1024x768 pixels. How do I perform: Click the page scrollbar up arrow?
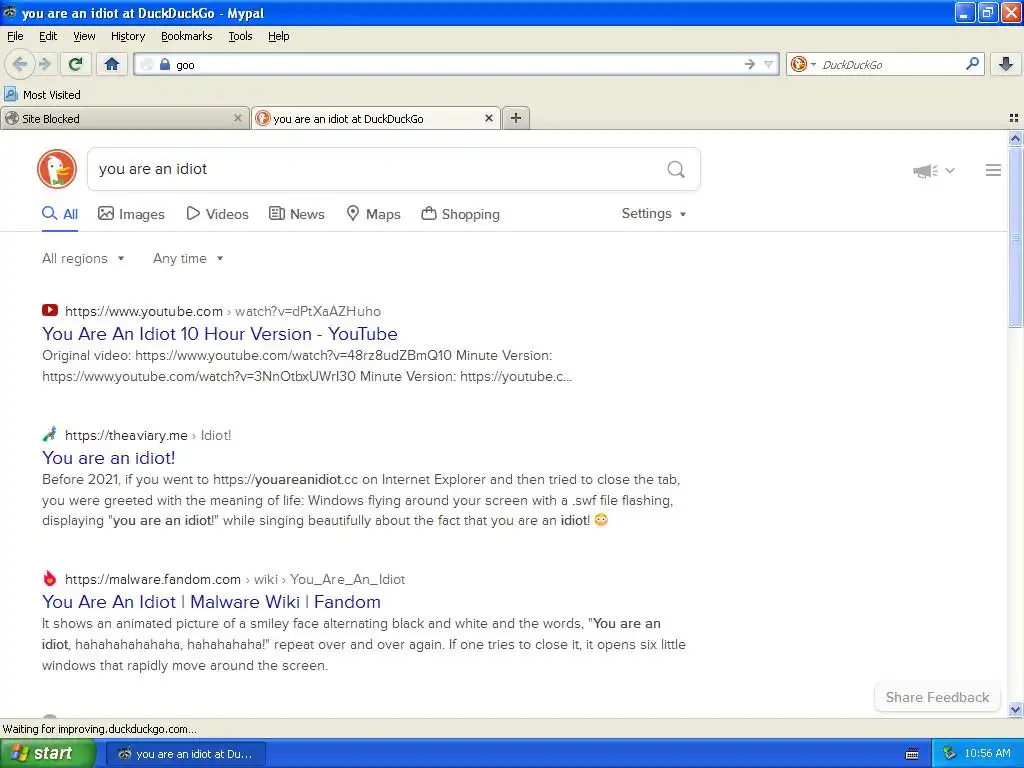click(1015, 138)
